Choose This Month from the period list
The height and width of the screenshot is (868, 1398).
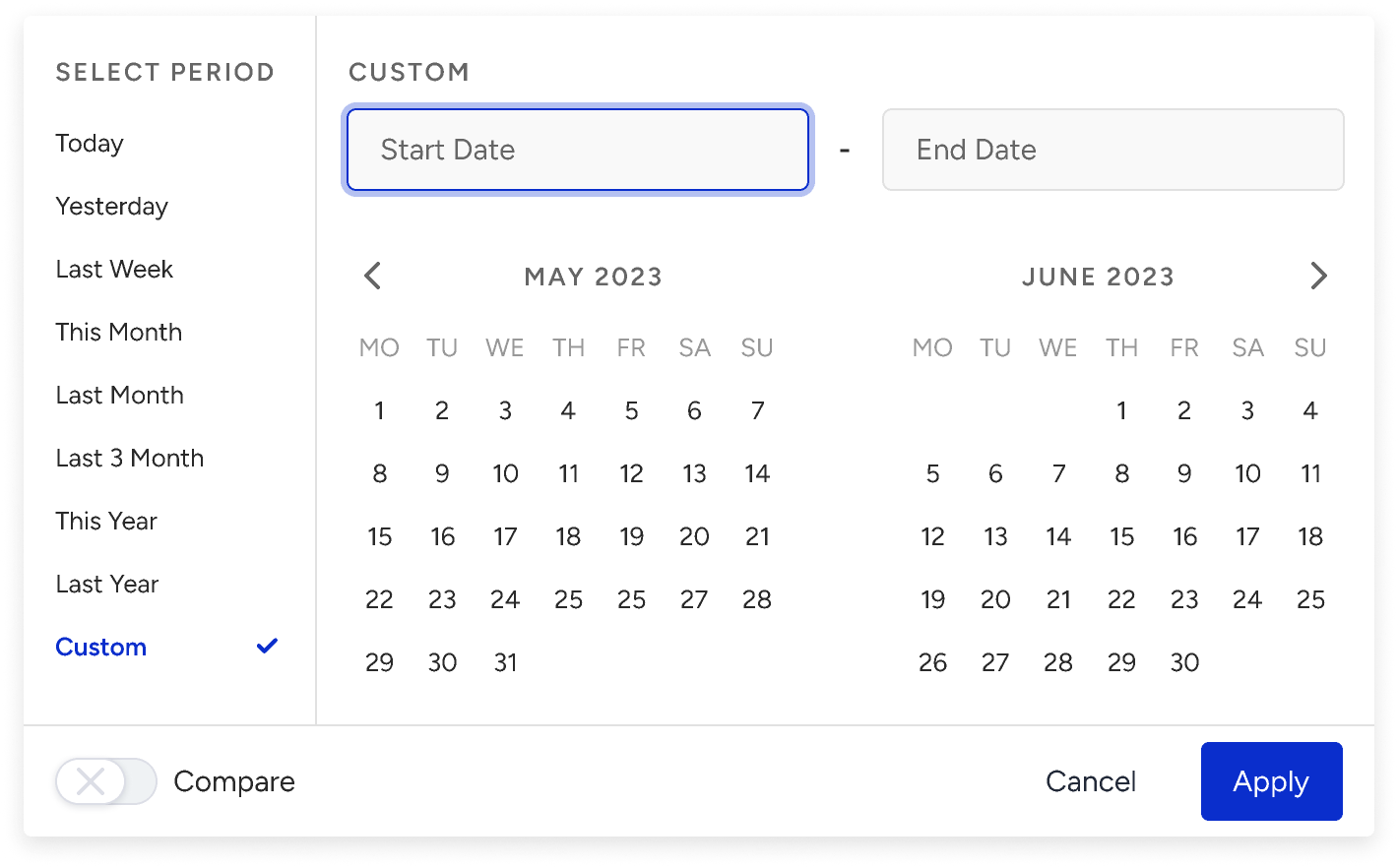point(118,332)
